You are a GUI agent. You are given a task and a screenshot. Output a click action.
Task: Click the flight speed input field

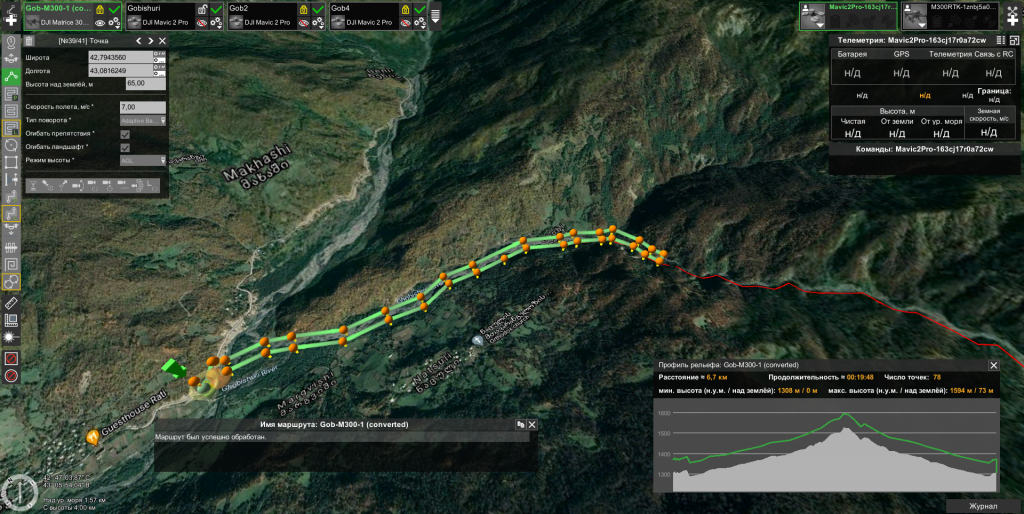coord(142,107)
